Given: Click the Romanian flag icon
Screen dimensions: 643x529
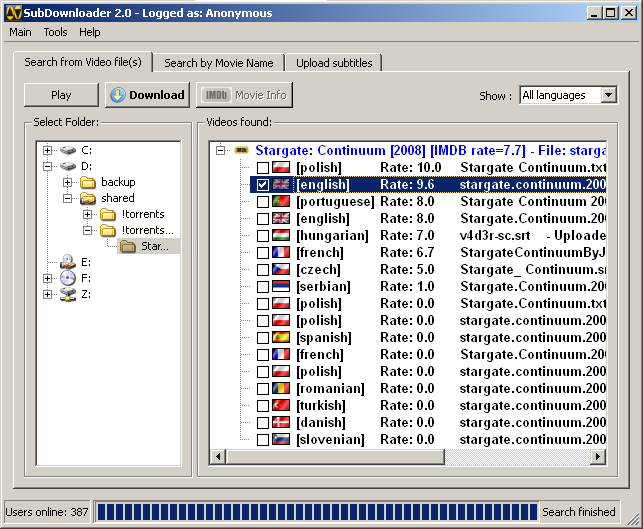Looking at the screenshot, I should (x=281, y=388).
